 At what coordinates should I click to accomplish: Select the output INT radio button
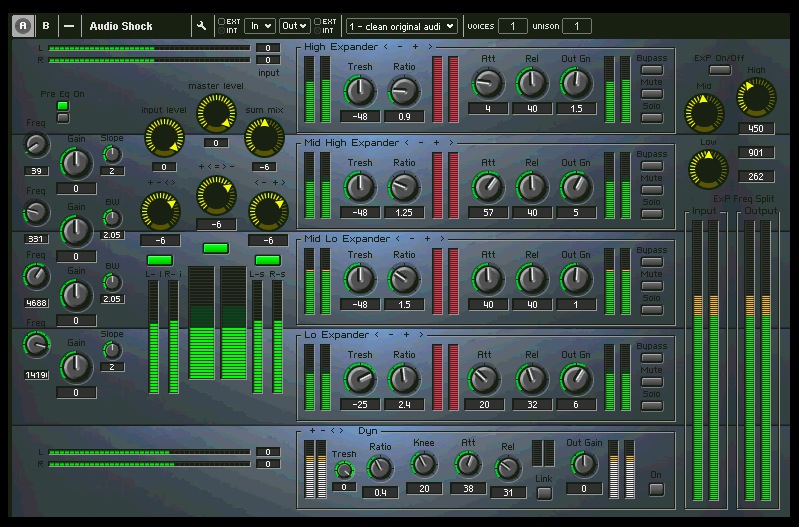pos(317,31)
